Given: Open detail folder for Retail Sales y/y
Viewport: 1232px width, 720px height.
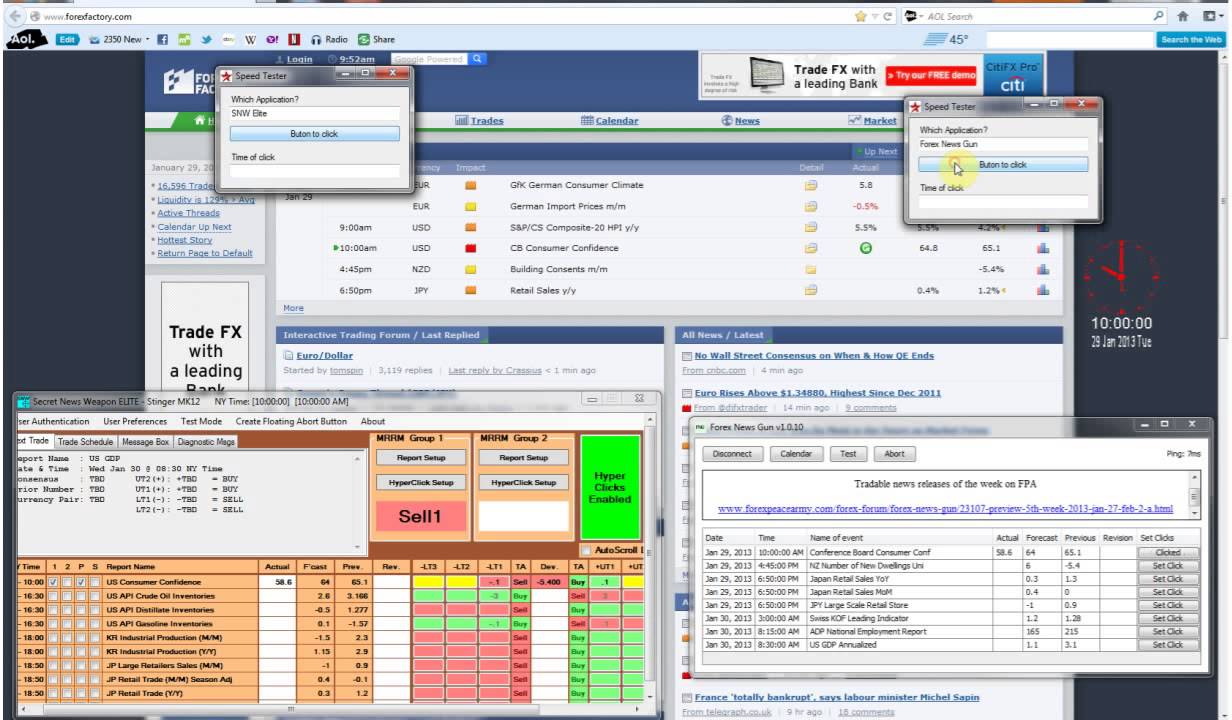Looking at the screenshot, I should point(811,290).
